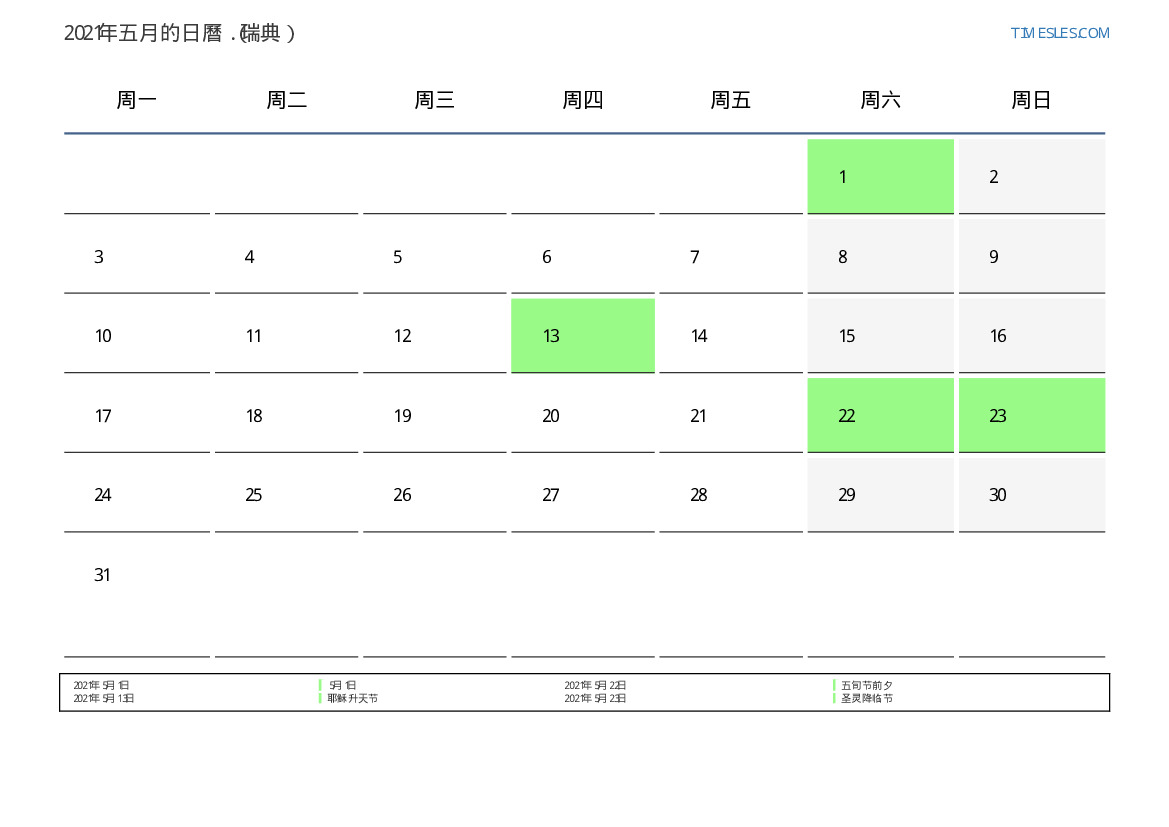Click the green marker beside 耶稣升天节

pyautogui.click(x=320, y=699)
